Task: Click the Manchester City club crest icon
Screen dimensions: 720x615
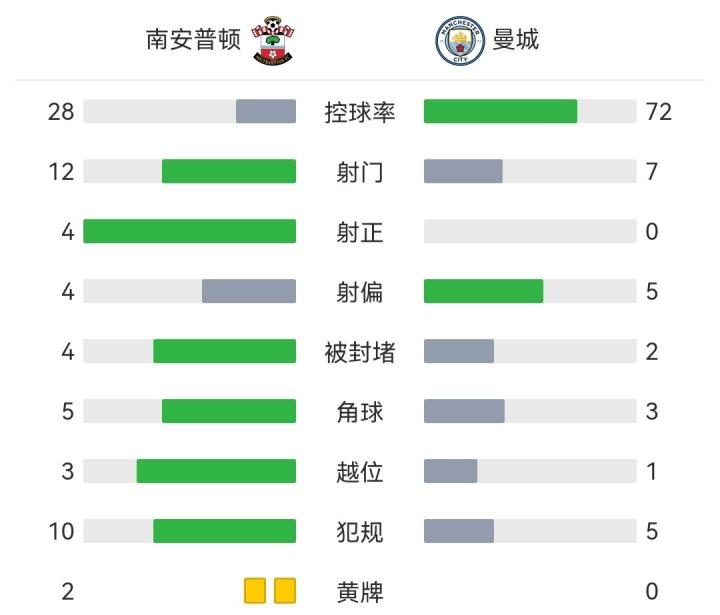Action: [x=460, y=41]
